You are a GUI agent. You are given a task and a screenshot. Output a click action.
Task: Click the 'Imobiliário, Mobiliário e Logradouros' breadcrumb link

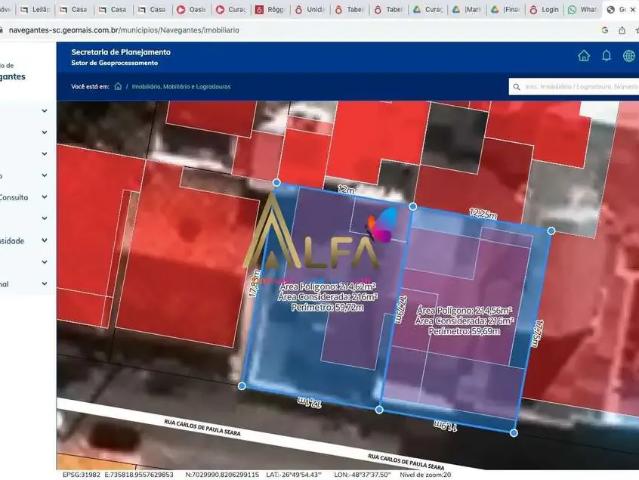[x=181, y=86]
